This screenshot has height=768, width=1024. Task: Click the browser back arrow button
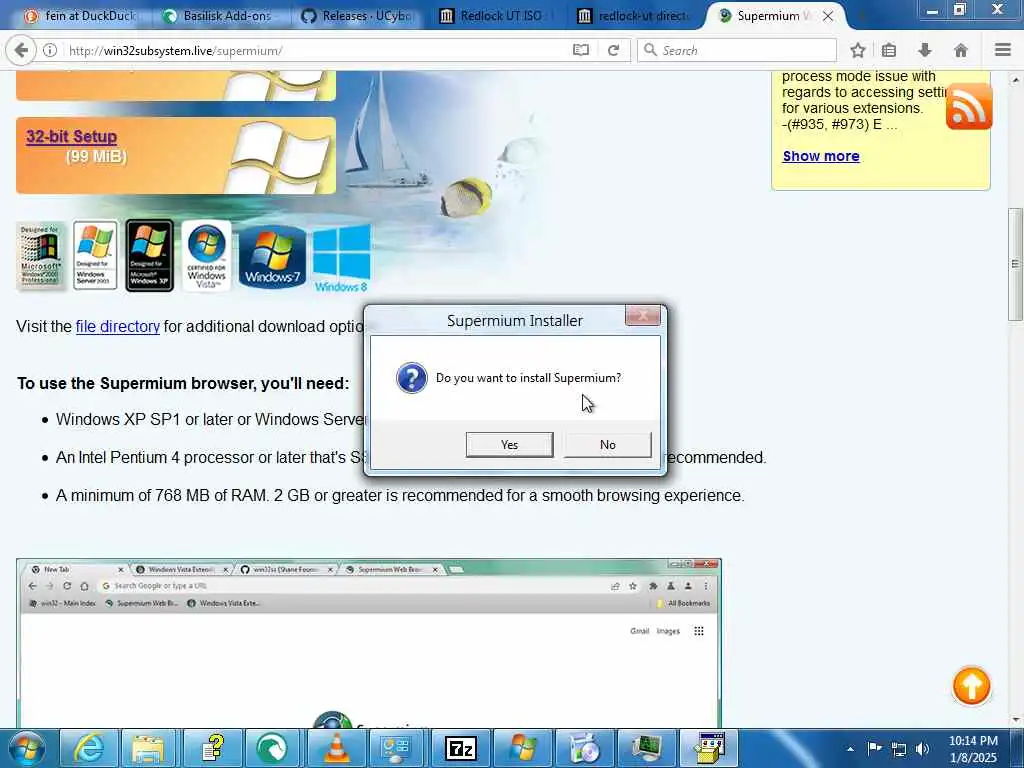click(x=21, y=50)
